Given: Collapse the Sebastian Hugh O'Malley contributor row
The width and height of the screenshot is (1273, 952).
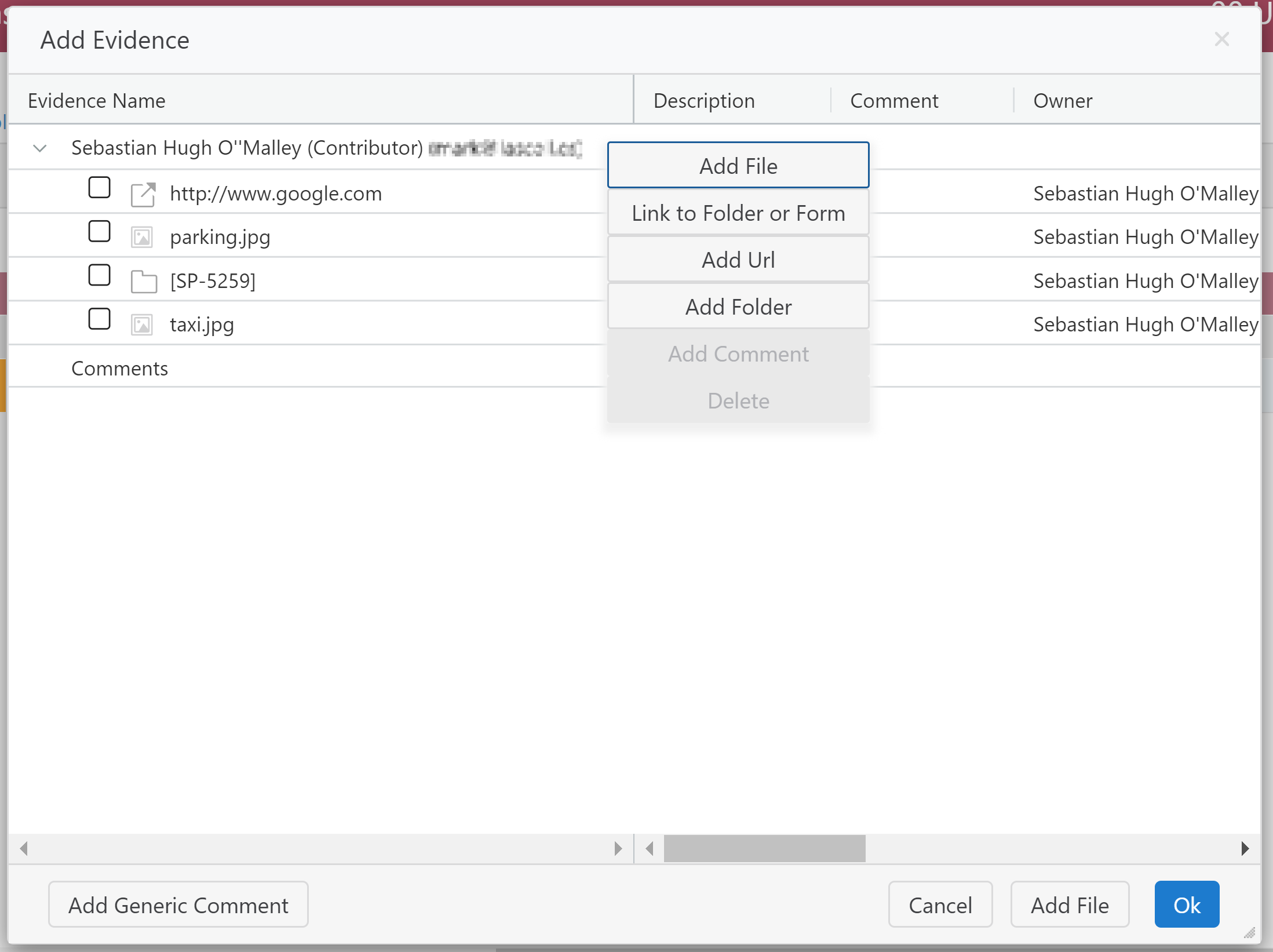Looking at the screenshot, I should (40, 148).
